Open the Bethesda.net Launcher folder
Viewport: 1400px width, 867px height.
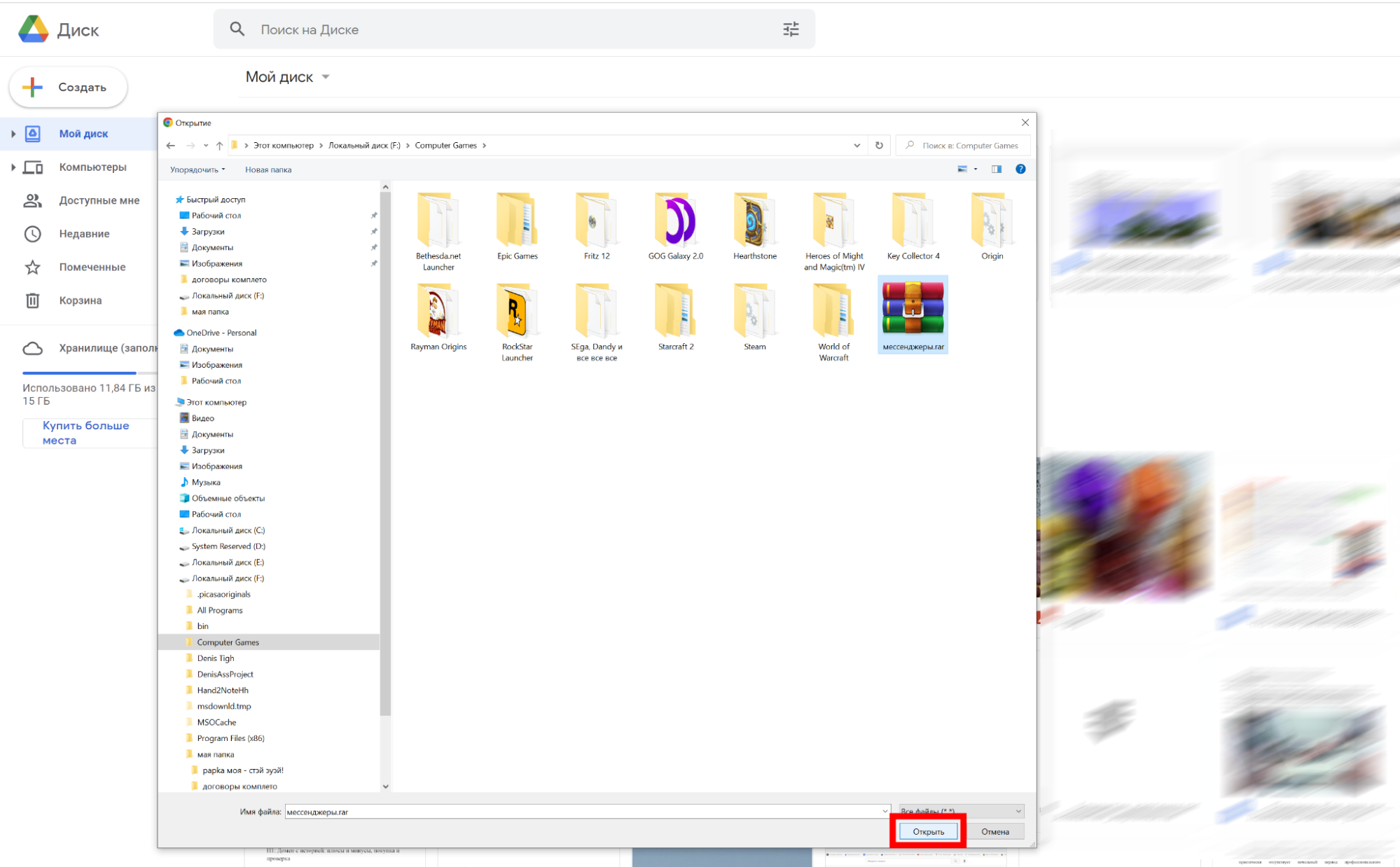click(438, 231)
